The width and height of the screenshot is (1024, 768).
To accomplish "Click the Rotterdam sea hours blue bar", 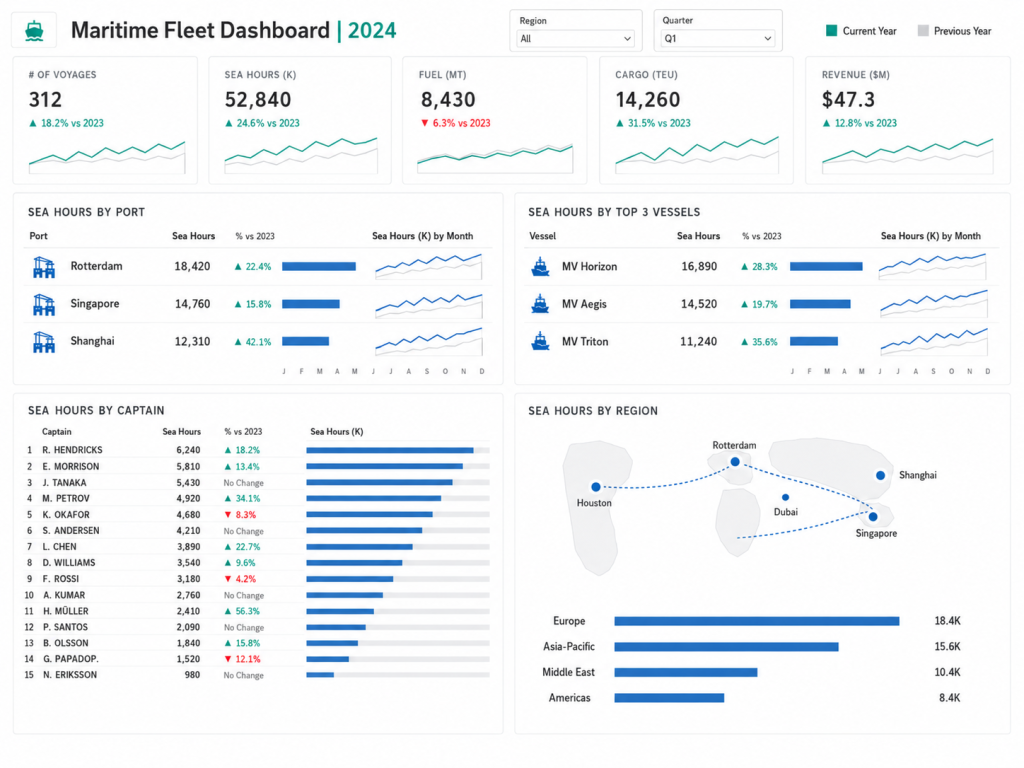I will pyautogui.click(x=319, y=266).
